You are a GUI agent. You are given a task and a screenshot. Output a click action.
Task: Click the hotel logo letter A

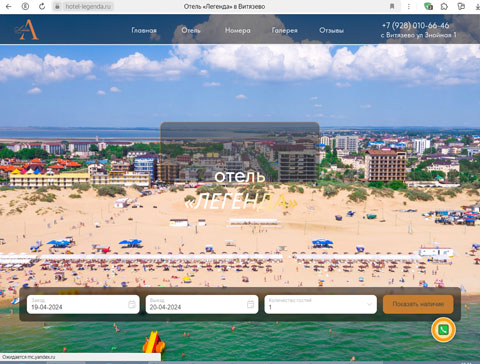point(27,30)
